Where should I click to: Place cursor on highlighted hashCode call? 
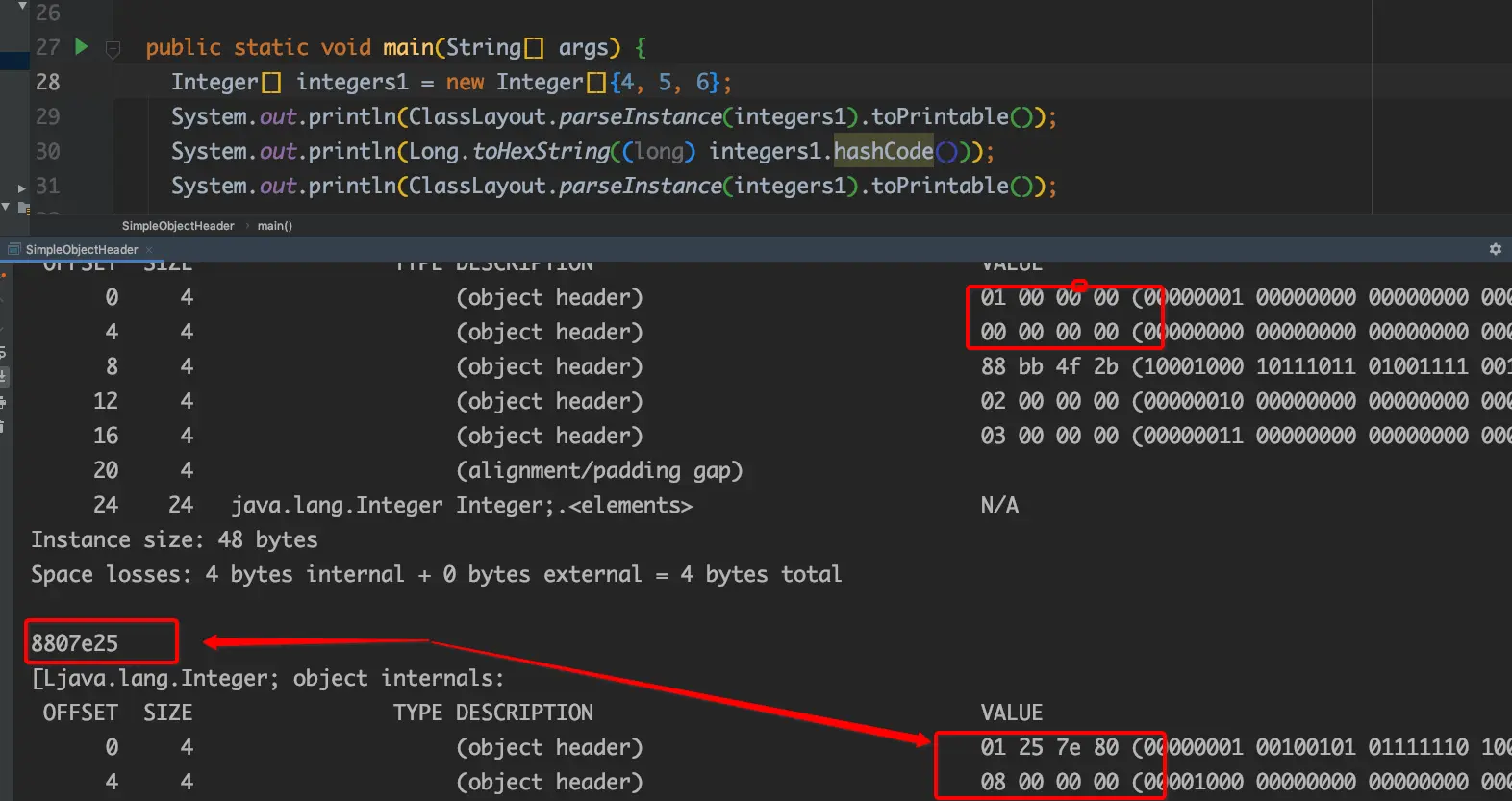(883, 151)
